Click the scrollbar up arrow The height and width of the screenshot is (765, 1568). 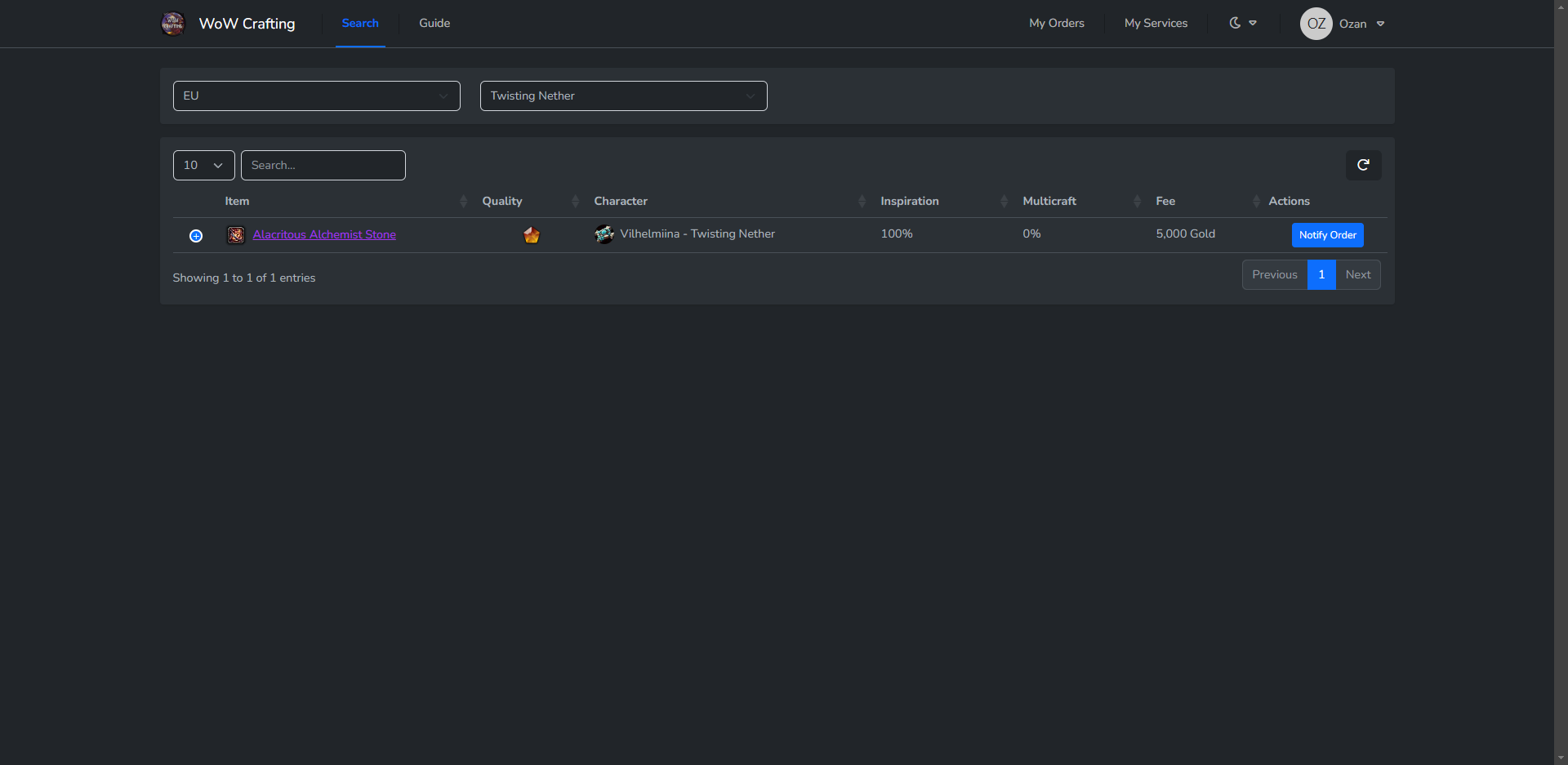click(1561, 7)
